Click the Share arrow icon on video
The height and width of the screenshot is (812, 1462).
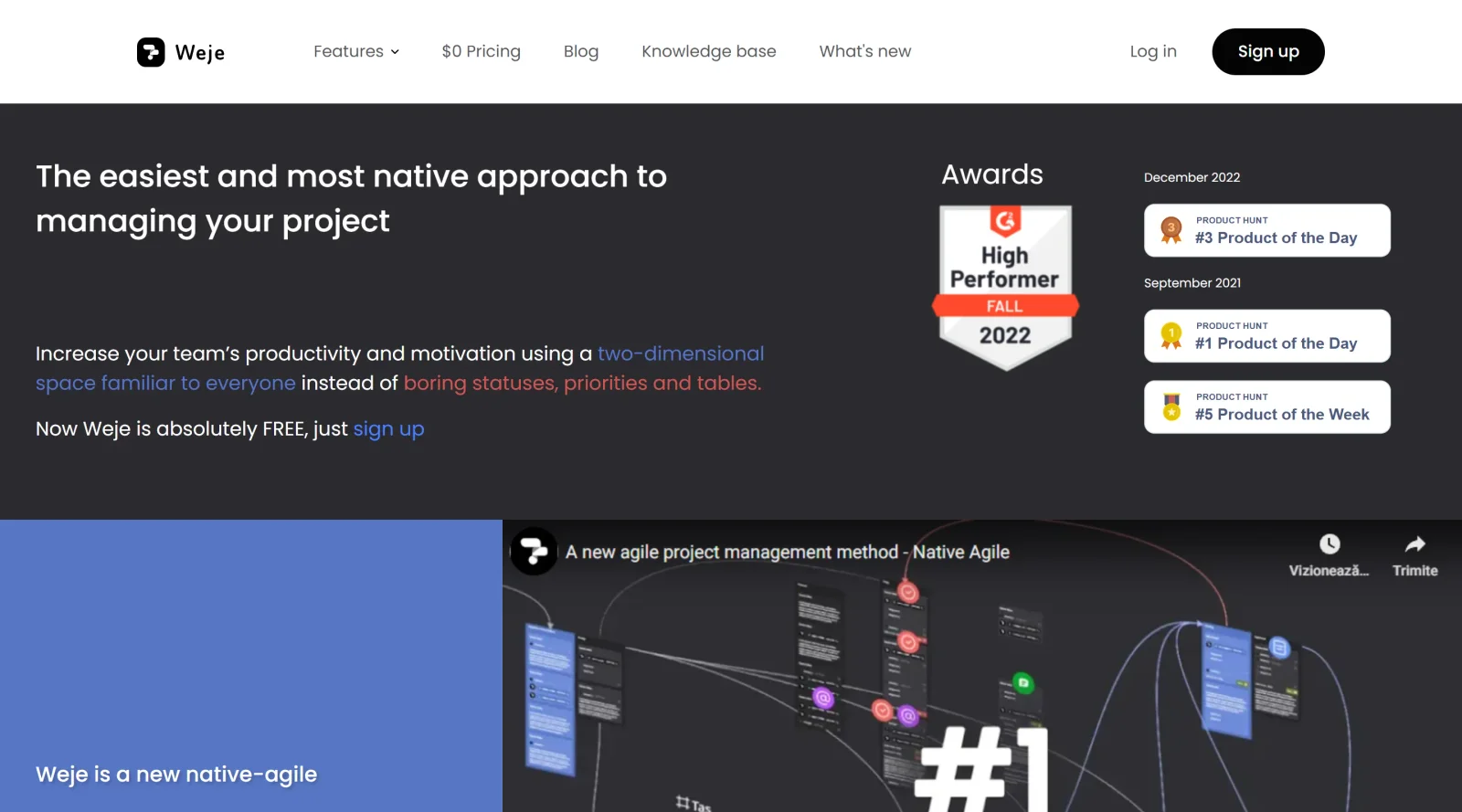[x=1415, y=544]
